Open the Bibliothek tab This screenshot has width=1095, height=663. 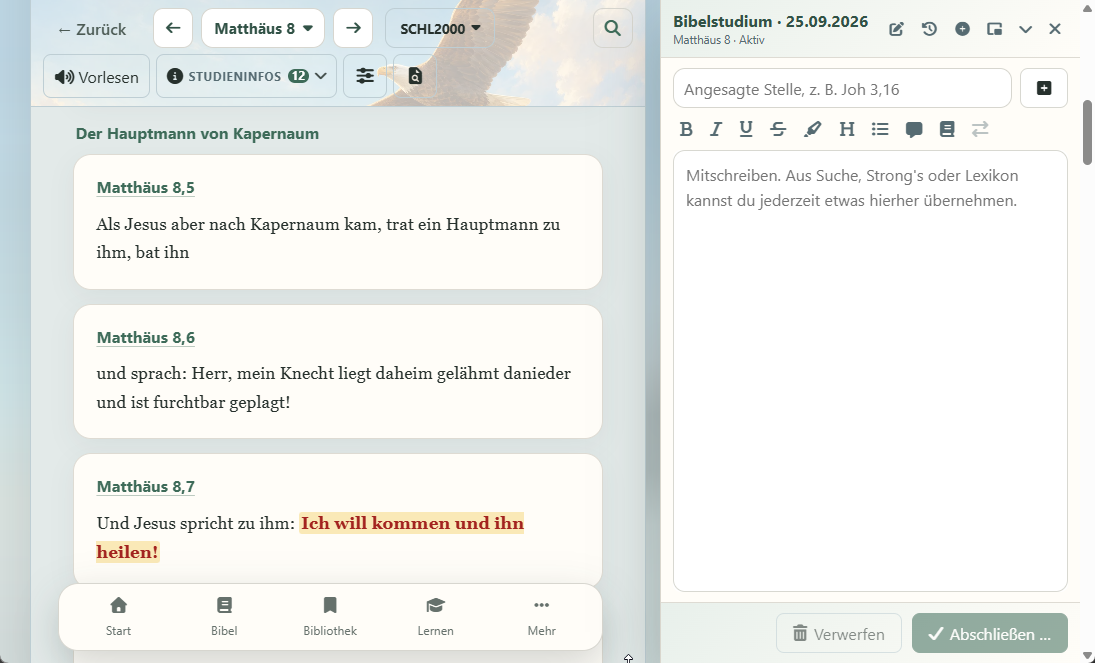pyautogui.click(x=330, y=617)
